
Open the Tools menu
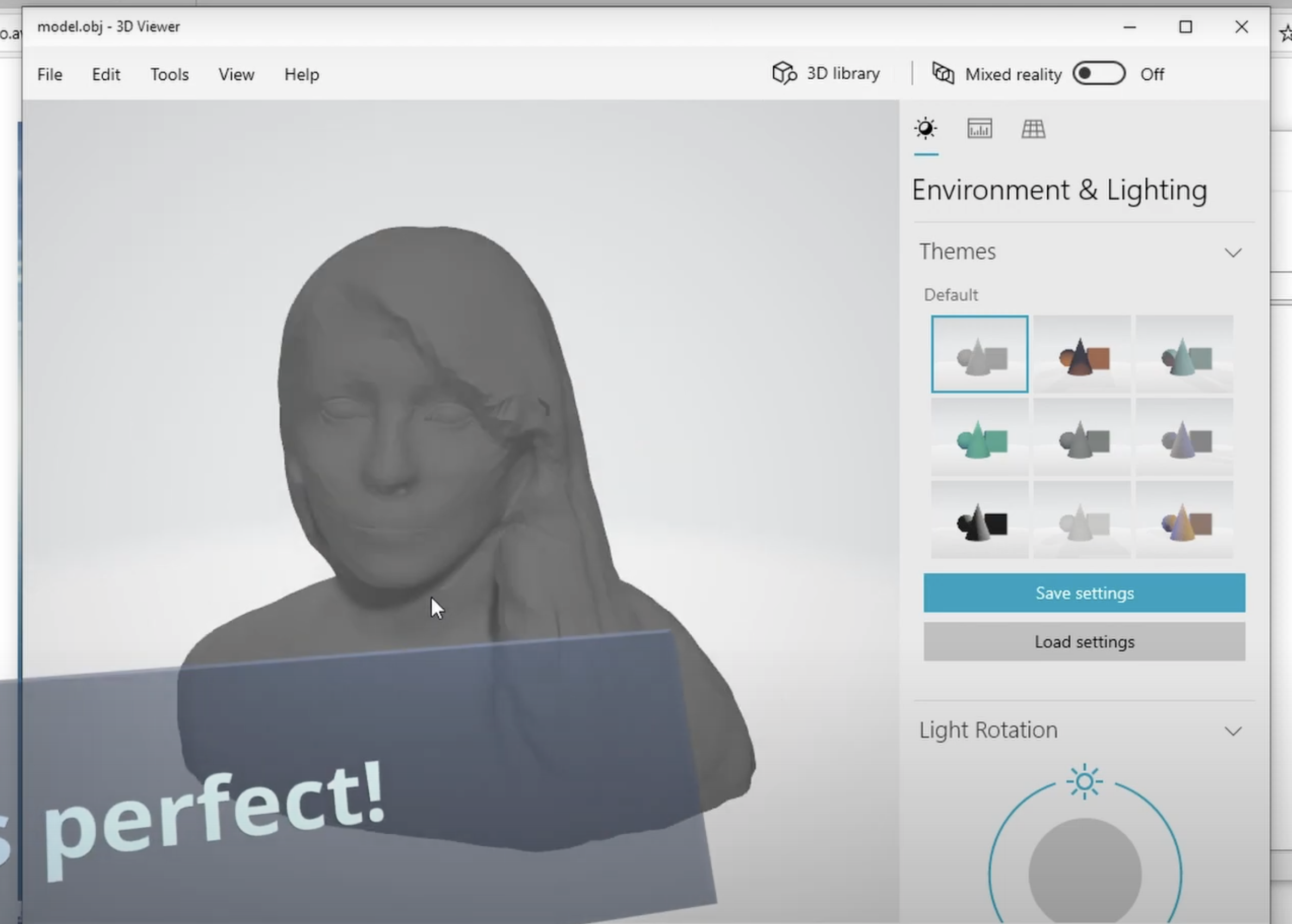pyautogui.click(x=169, y=74)
